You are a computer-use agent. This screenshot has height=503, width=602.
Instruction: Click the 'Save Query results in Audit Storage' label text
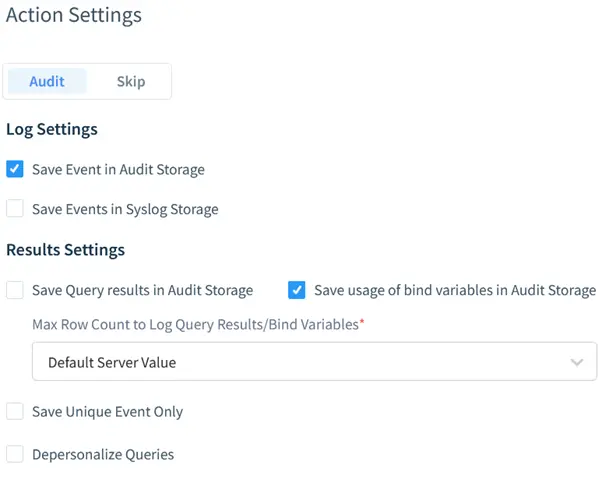click(142, 291)
